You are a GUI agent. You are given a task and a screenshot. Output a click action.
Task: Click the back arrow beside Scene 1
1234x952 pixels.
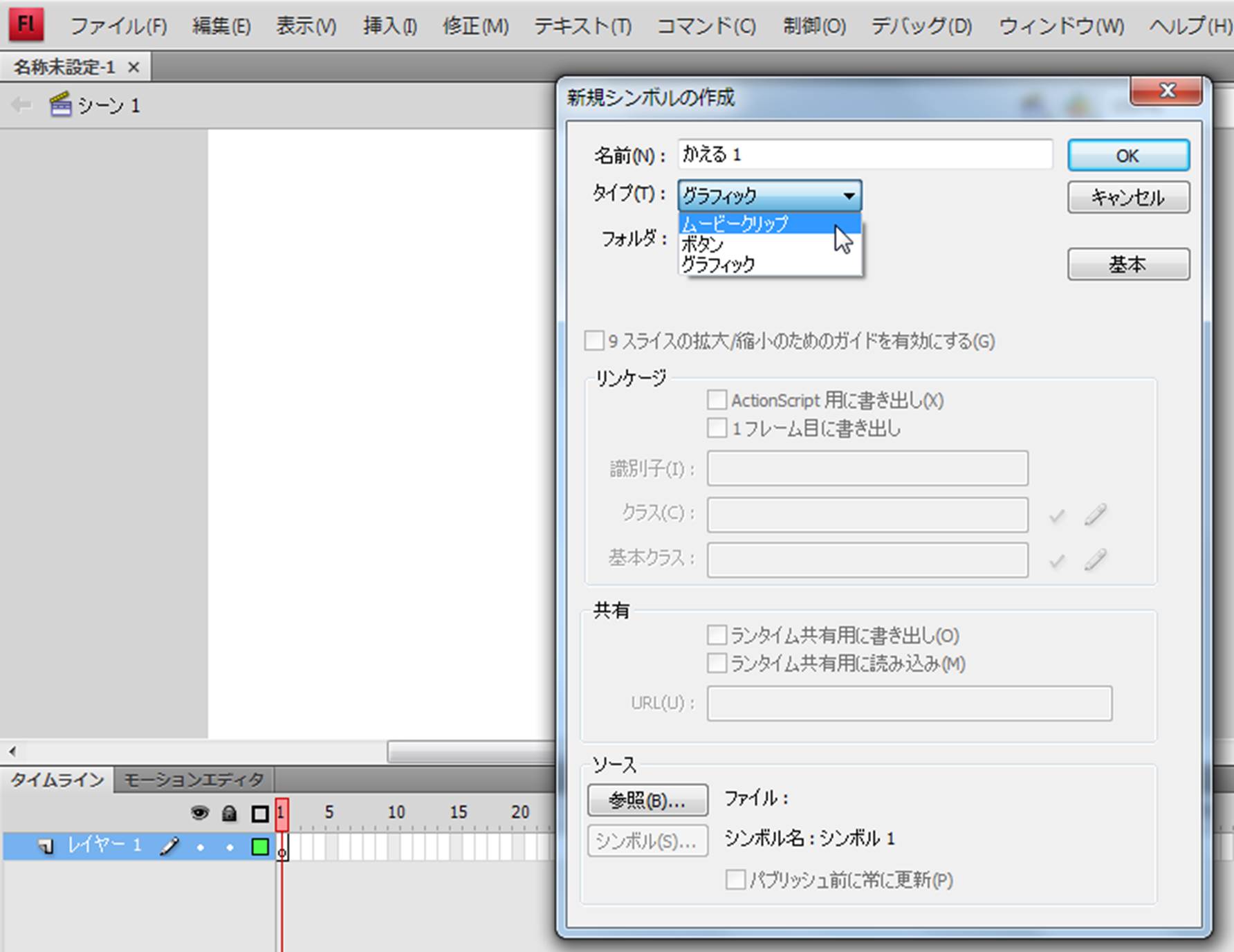pyautogui.click(x=21, y=105)
